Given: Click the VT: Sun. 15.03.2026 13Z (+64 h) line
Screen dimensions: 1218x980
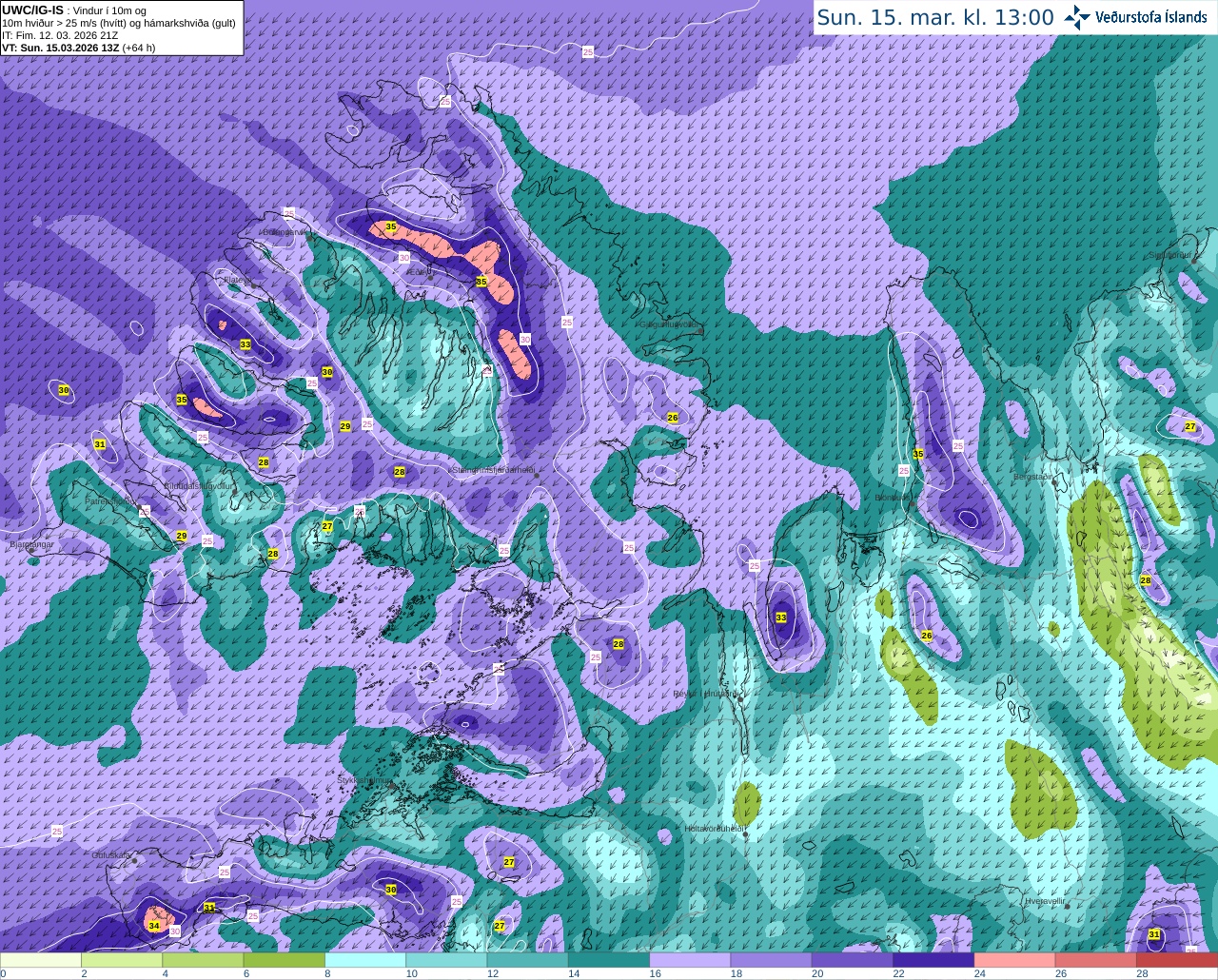Looking at the screenshot, I should pos(78,48).
